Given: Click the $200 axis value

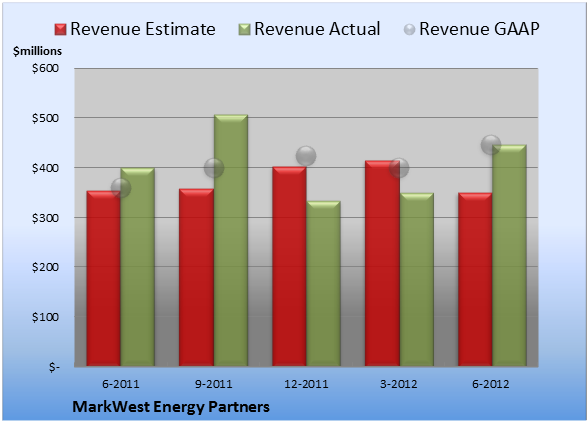Looking at the screenshot, I should [45, 267].
